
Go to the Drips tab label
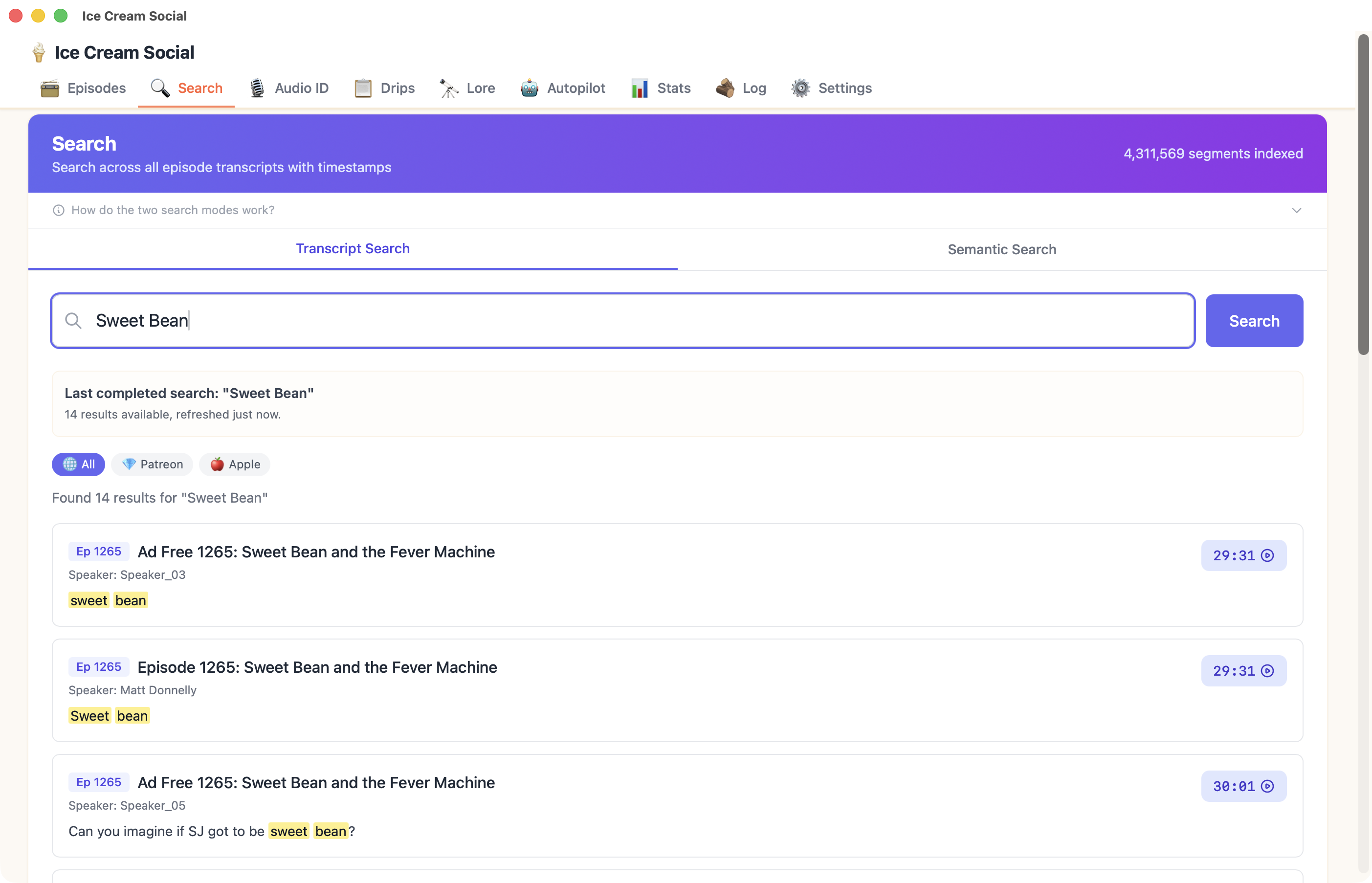click(x=398, y=88)
